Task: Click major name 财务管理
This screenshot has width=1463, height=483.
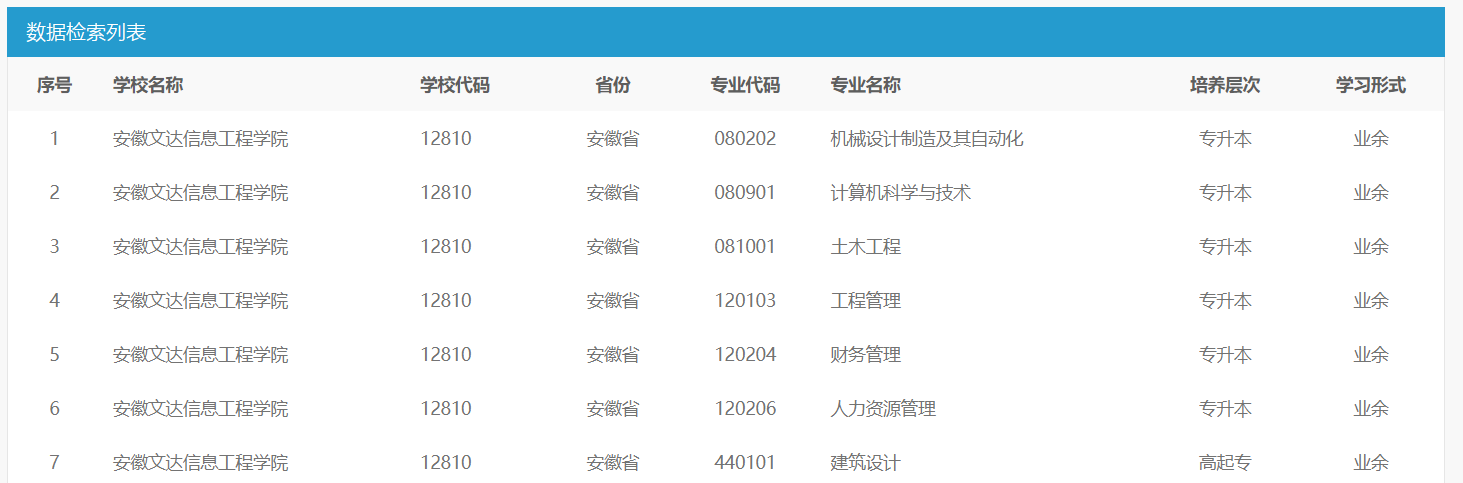Action: [x=865, y=355]
